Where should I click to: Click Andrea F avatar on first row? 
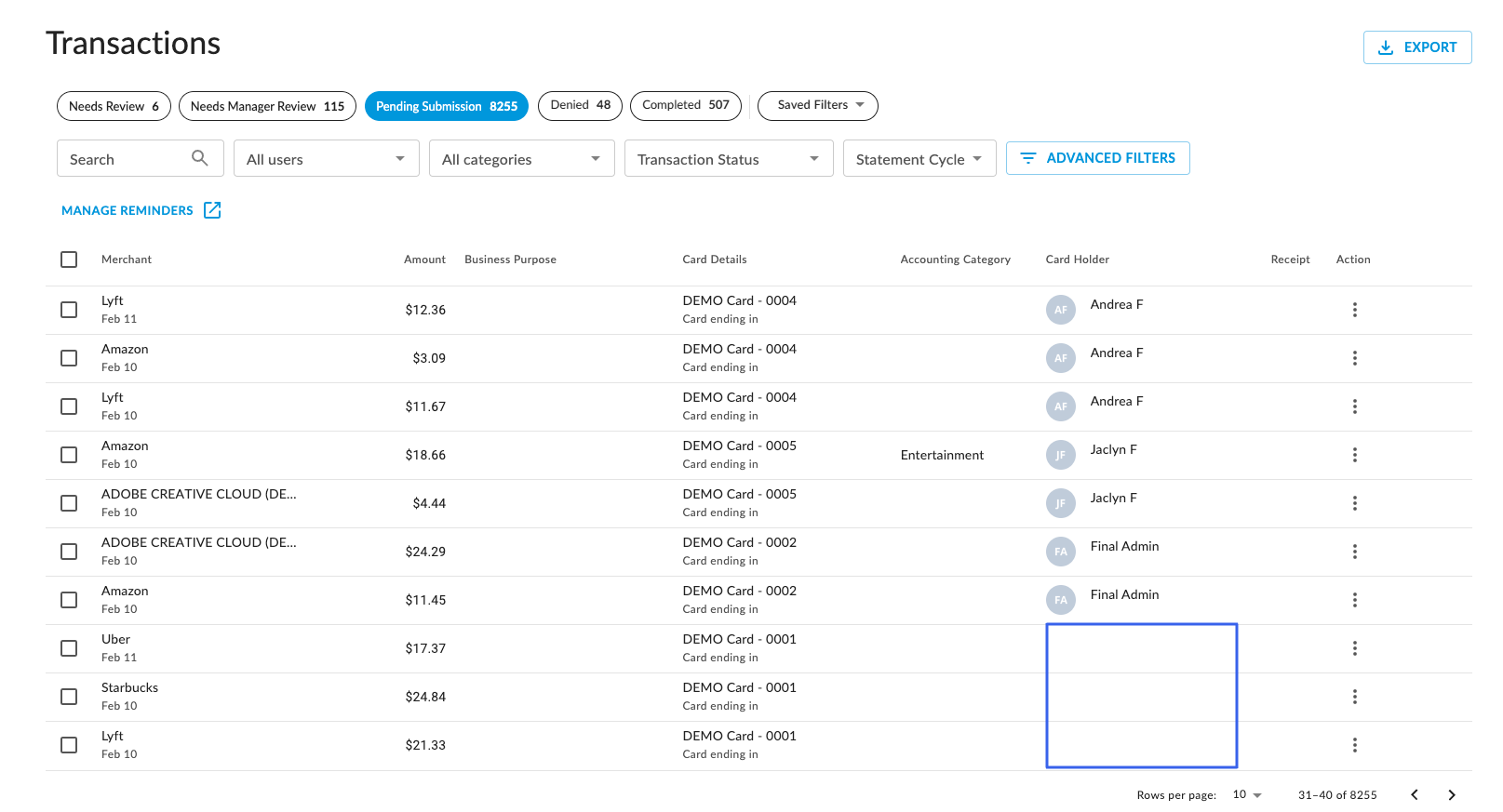[1060, 310]
